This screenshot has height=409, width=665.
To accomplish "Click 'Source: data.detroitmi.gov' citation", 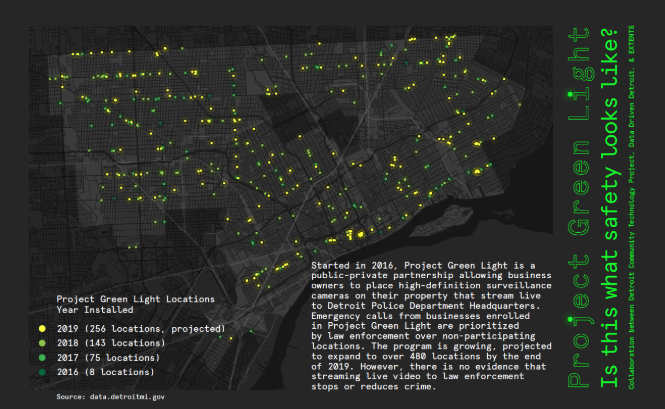I will (110, 397).
